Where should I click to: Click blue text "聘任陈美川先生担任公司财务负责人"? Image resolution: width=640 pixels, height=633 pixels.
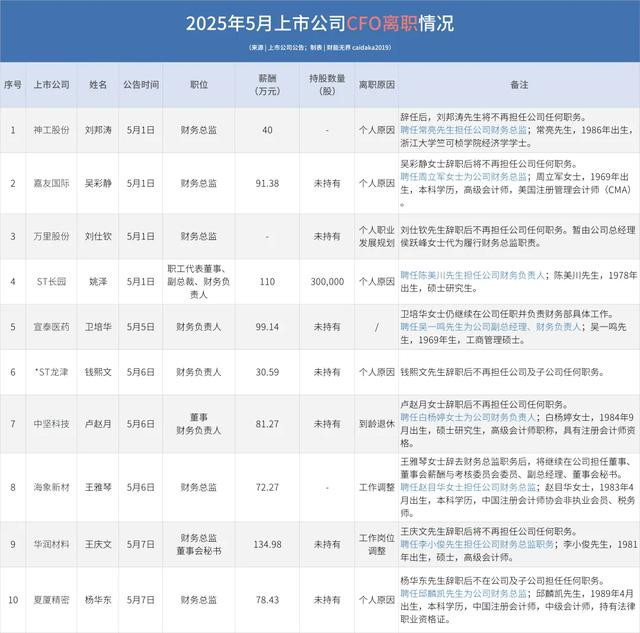472,275
